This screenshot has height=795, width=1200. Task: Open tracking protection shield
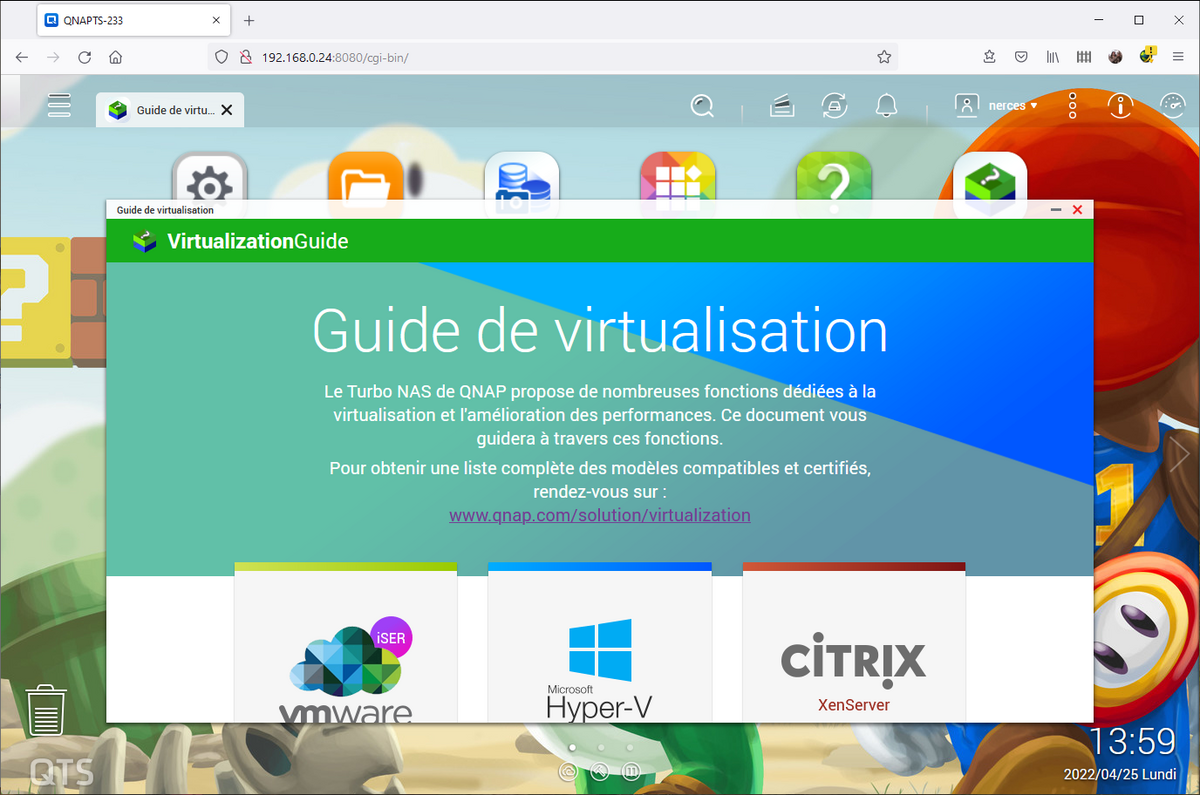click(x=222, y=57)
